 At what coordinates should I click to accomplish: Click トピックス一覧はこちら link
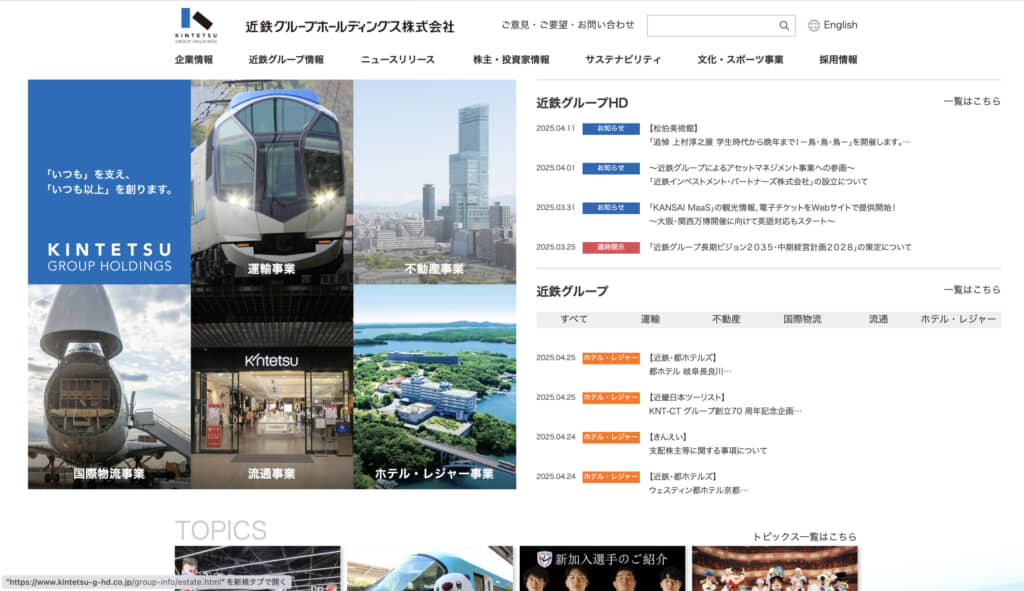point(805,537)
